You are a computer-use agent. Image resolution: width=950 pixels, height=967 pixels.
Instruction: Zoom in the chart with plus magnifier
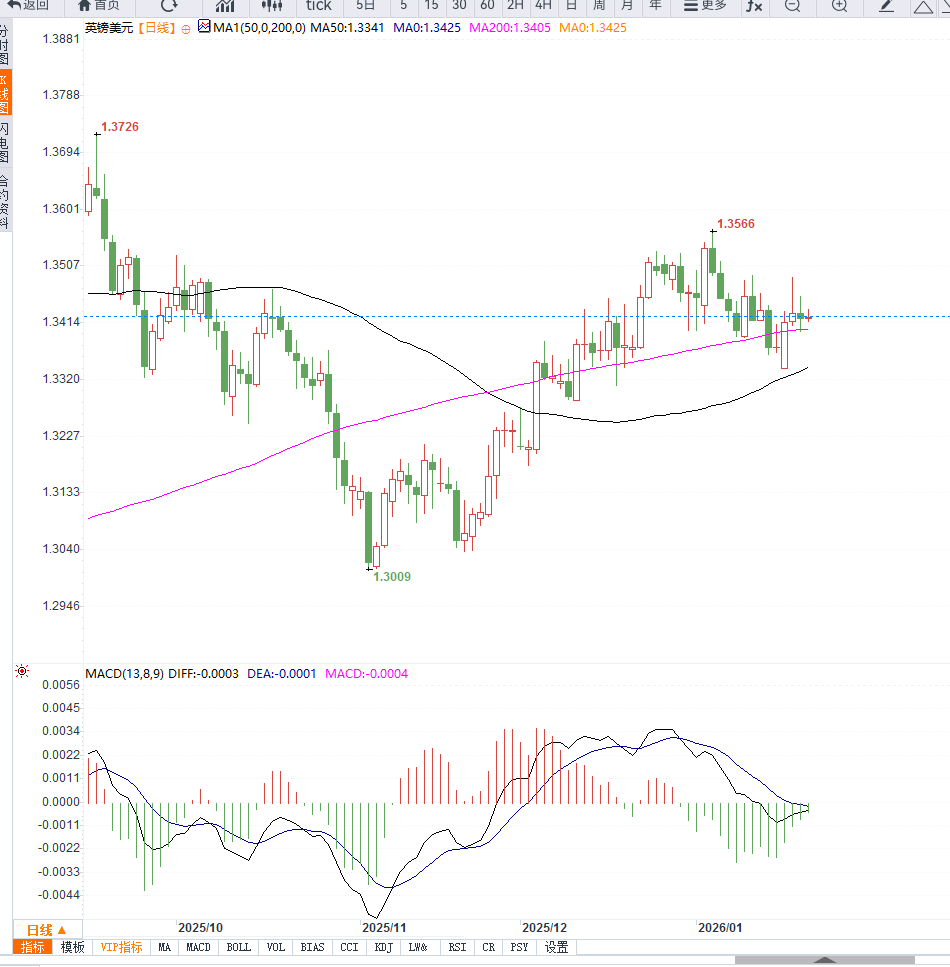pyautogui.click(x=839, y=6)
